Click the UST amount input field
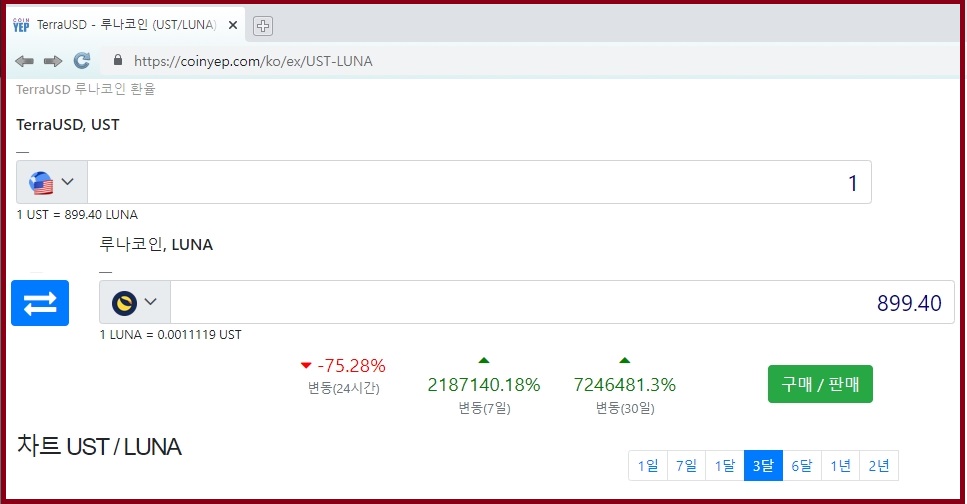Viewport: 967px width, 504px height. [x=479, y=182]
